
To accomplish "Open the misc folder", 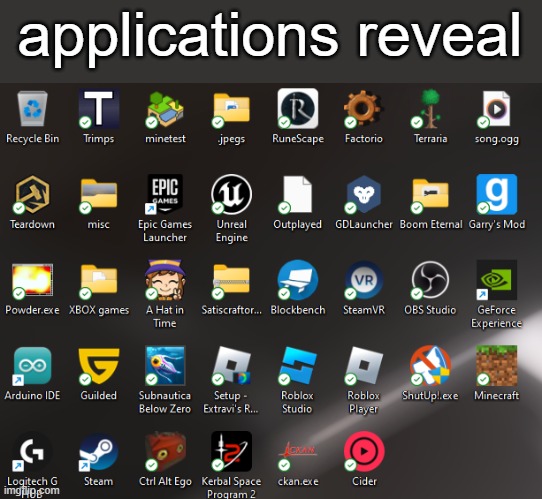I will 99,194.
